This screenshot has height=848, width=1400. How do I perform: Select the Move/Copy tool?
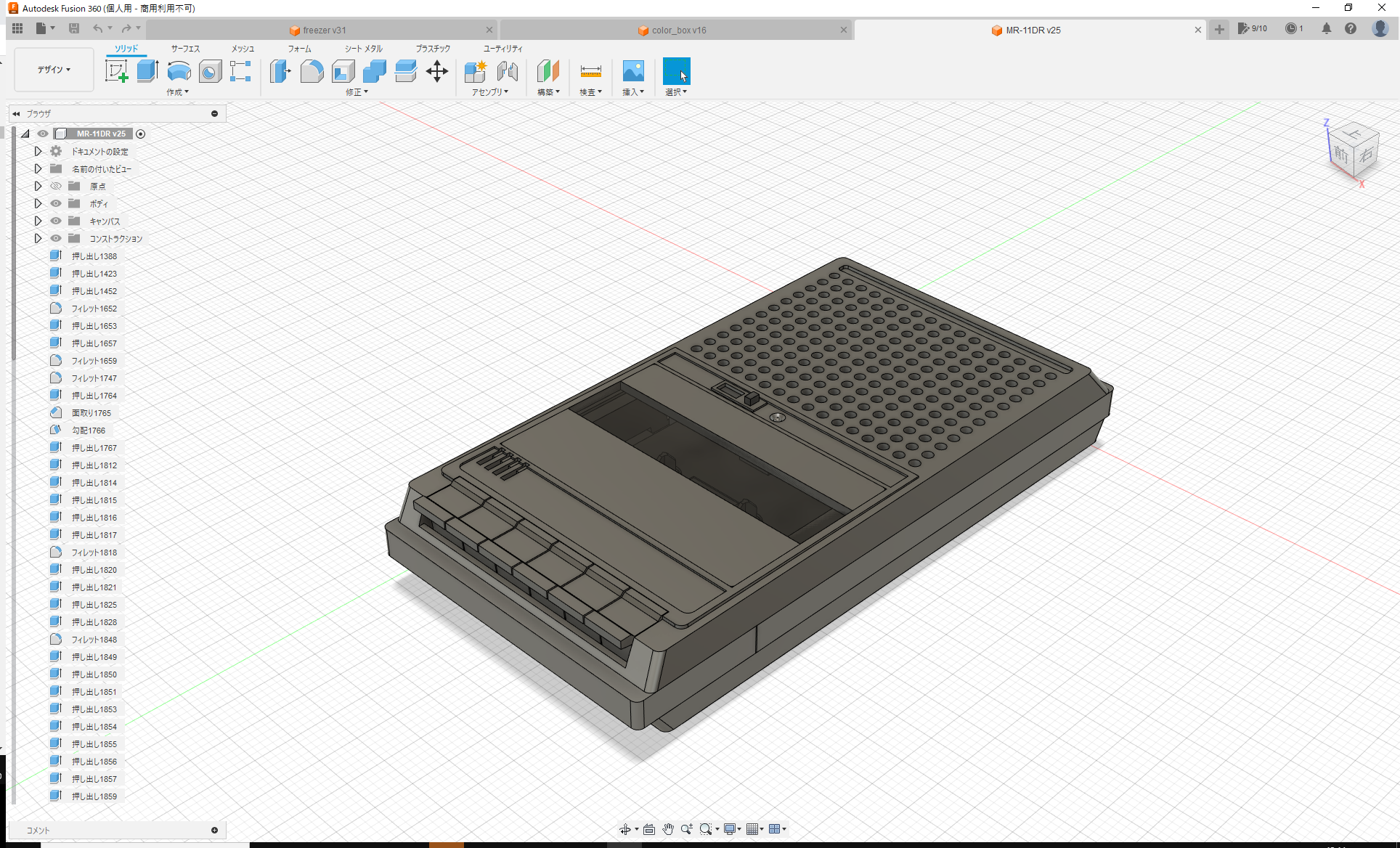coord(437,71)
